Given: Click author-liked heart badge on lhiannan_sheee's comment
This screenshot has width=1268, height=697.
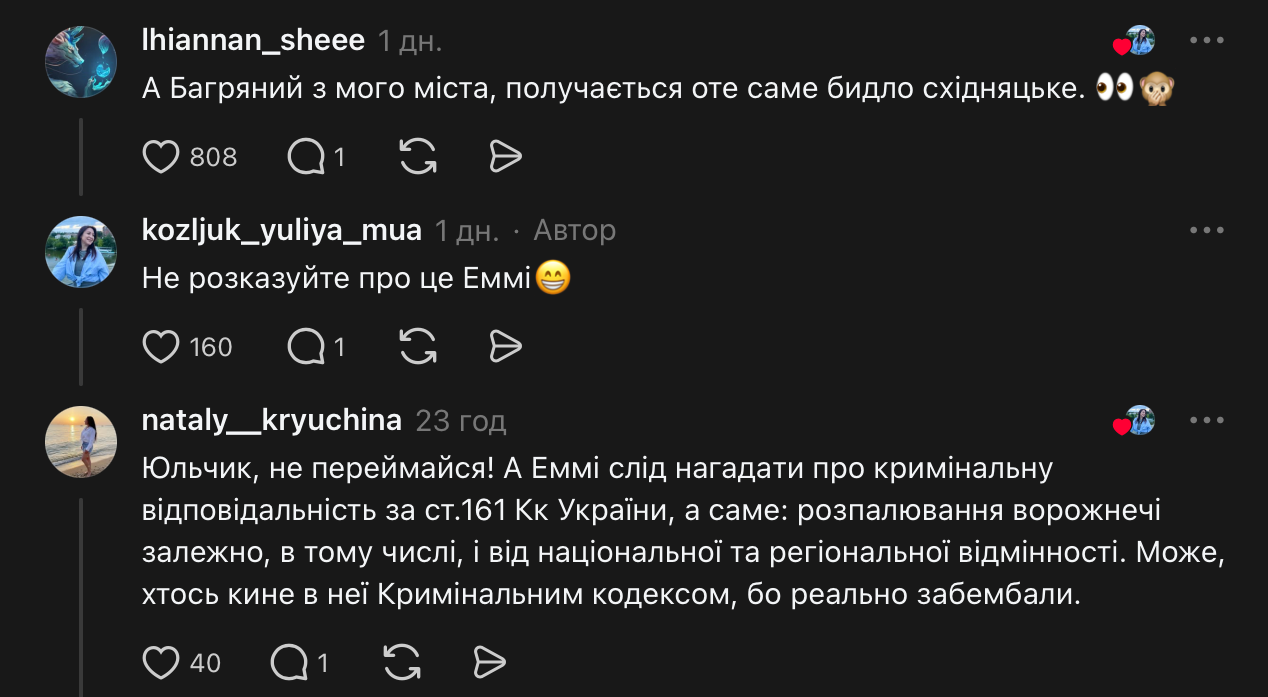Looking at the screenshot, I should 1135,42.
